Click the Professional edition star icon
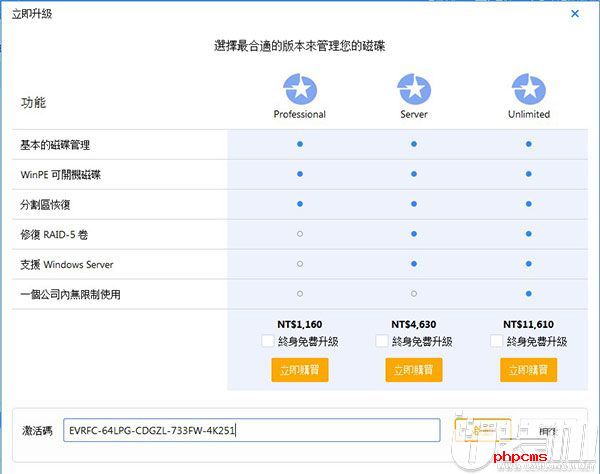The image size is (600, 474). 300,89
